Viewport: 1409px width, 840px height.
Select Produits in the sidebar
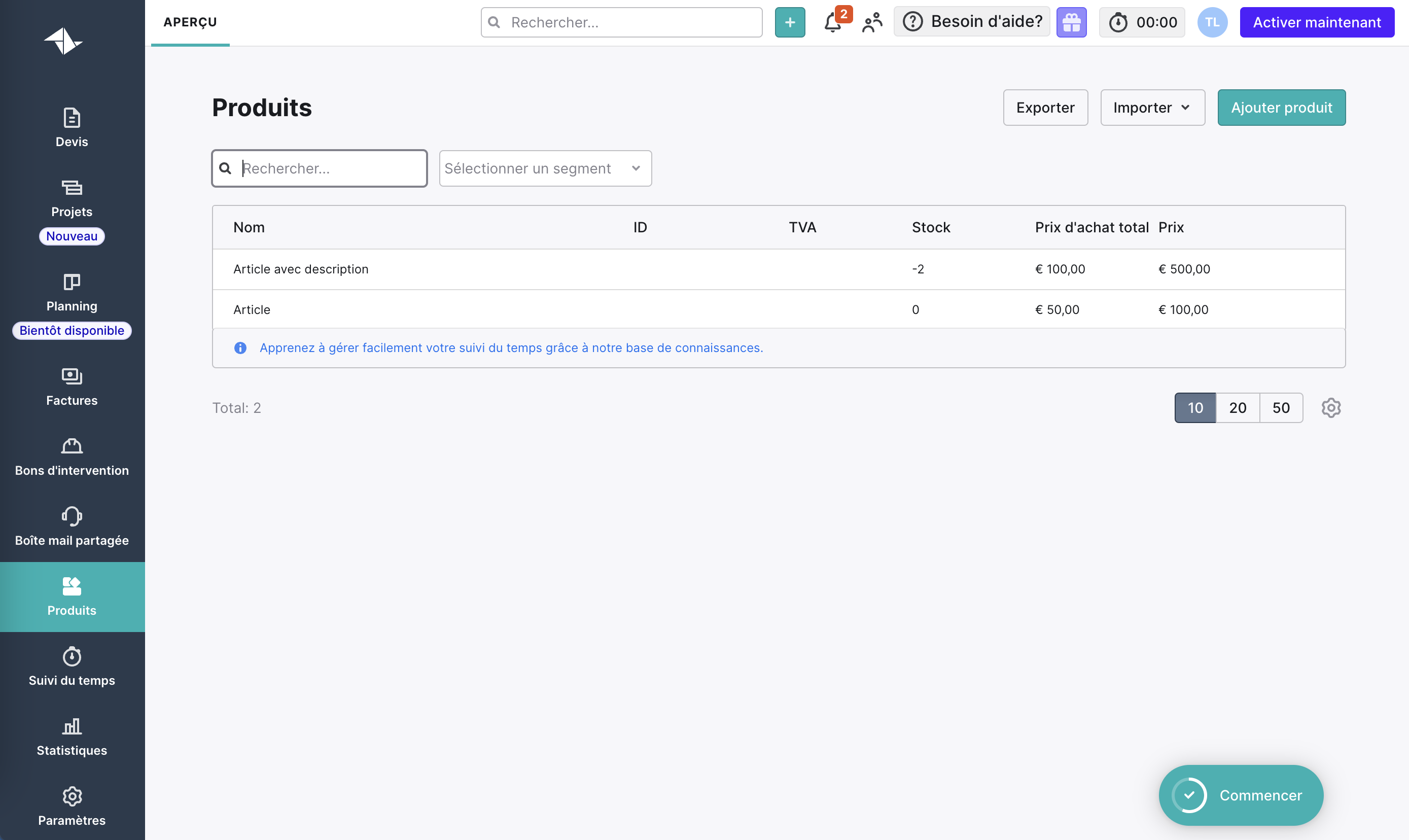click(72, 597)
